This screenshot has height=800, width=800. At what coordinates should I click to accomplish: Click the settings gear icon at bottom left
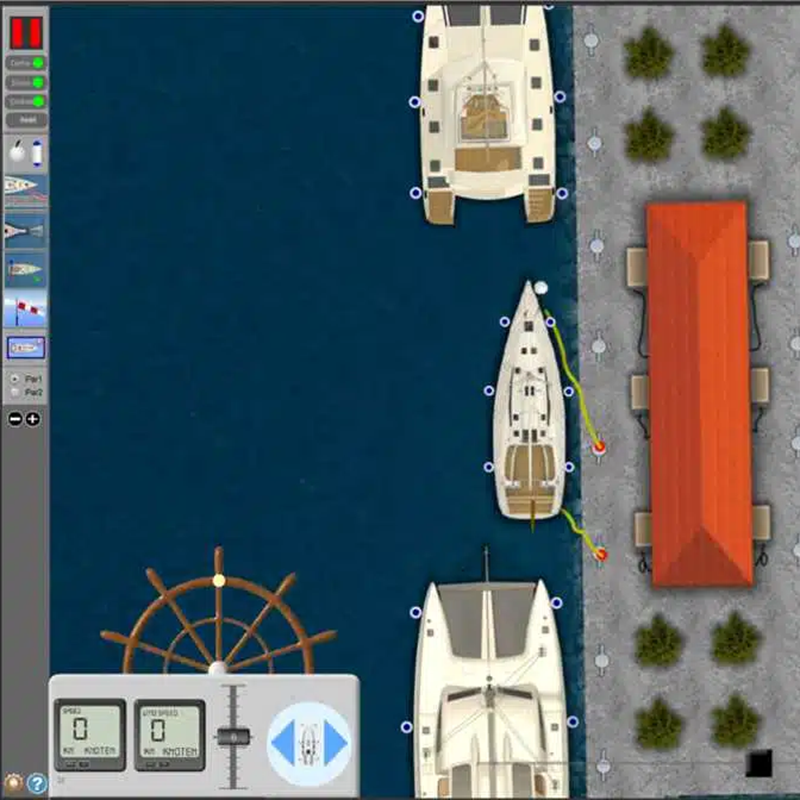13,783
